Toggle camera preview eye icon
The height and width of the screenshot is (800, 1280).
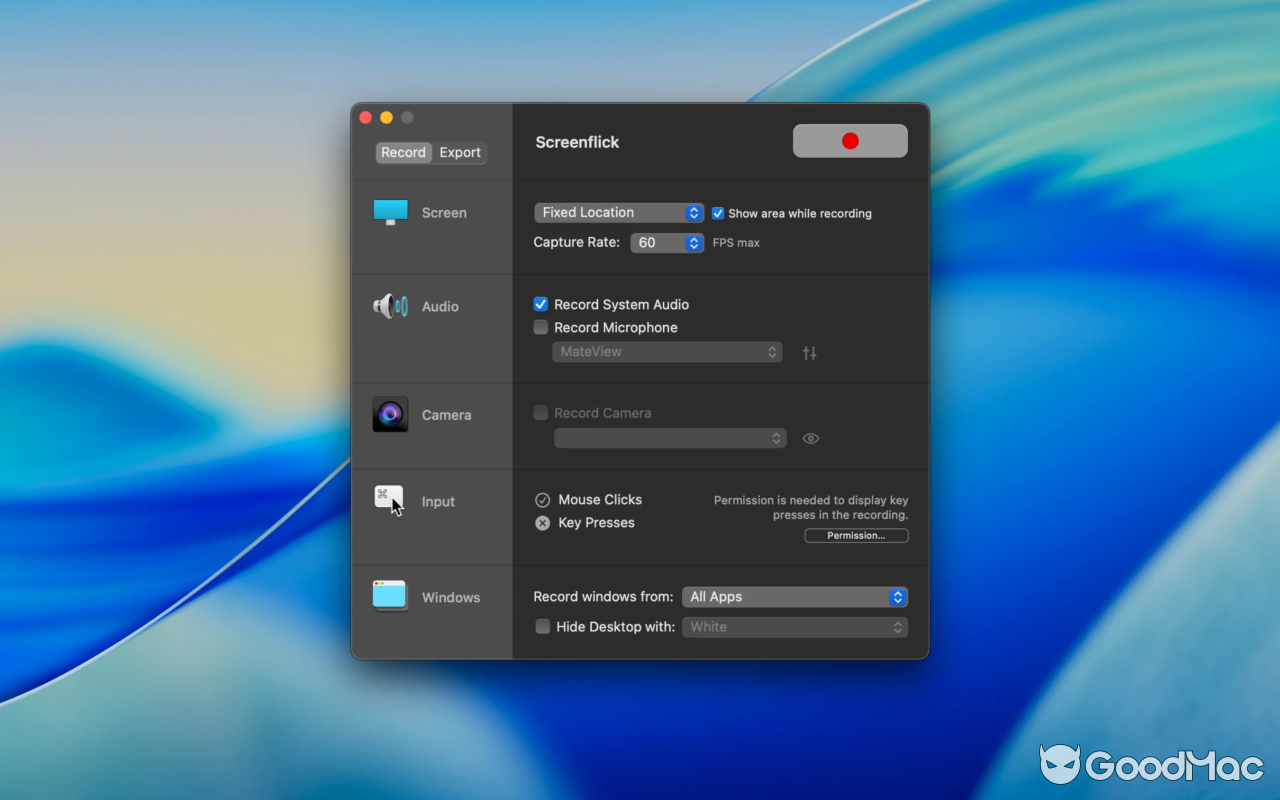click(x=811, y=439)
